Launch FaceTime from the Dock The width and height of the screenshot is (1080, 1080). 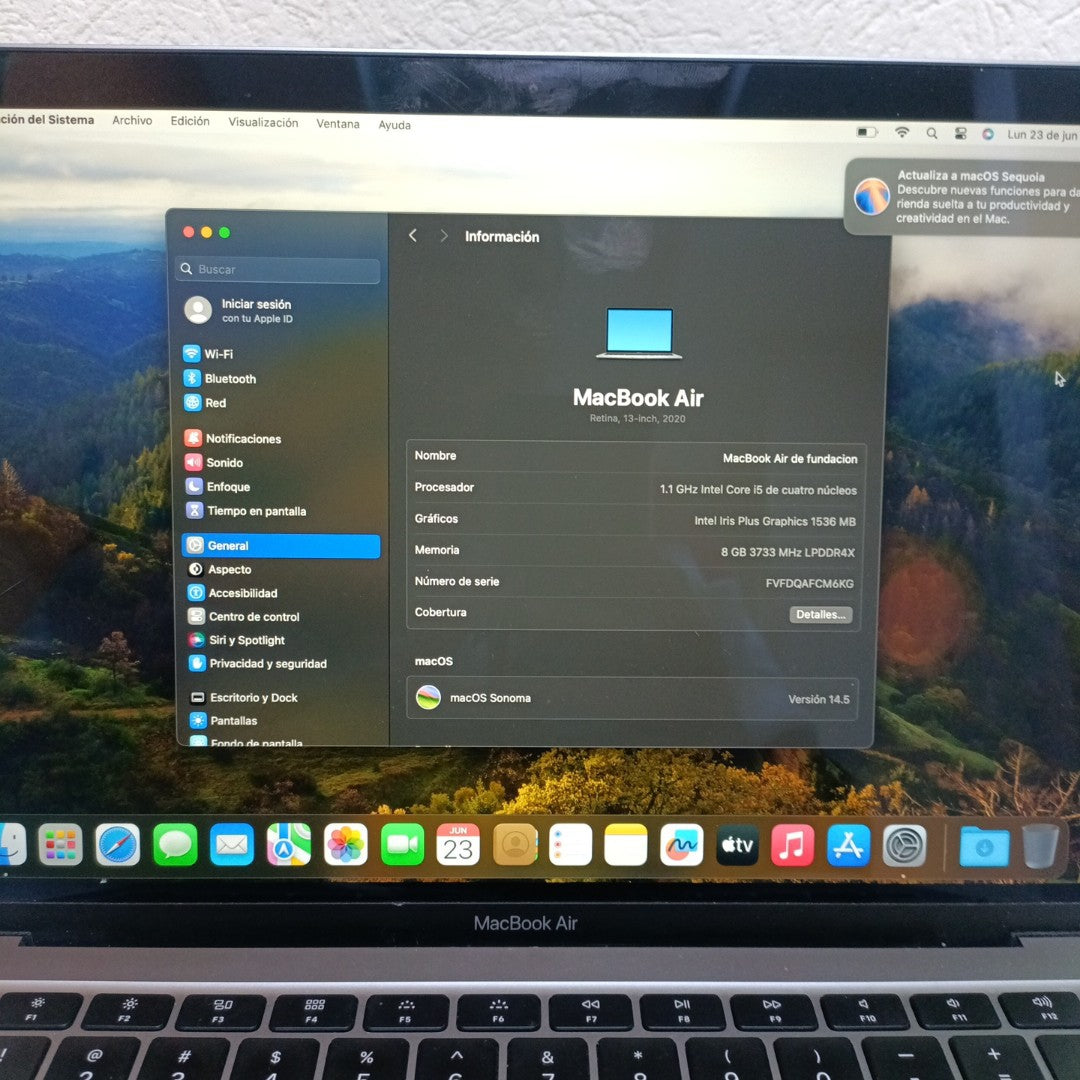click(x=402, y=844)
